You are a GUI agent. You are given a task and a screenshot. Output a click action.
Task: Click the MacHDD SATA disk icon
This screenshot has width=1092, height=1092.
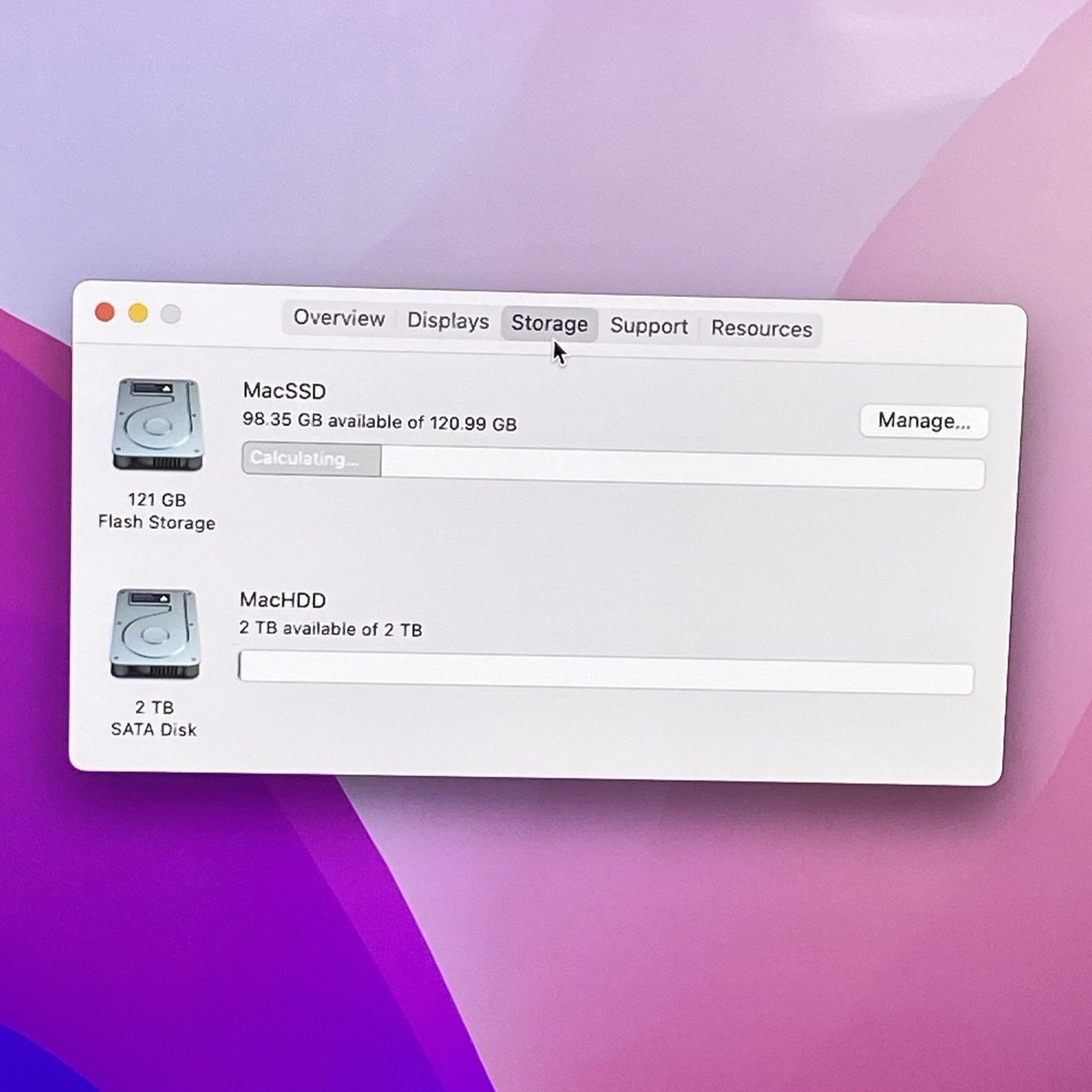pyautogui.click(x=155, y=634)
